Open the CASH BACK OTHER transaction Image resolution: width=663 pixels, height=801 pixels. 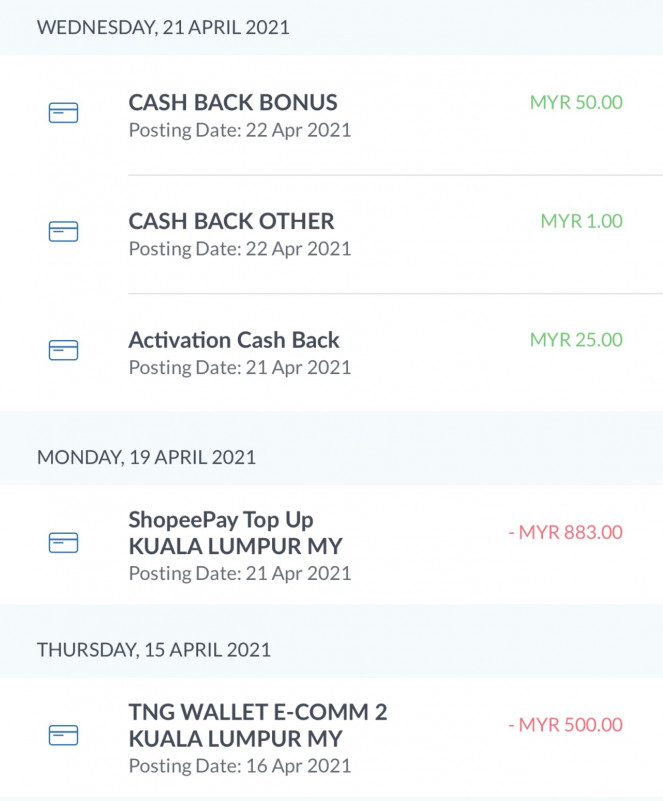click(231, 221)
